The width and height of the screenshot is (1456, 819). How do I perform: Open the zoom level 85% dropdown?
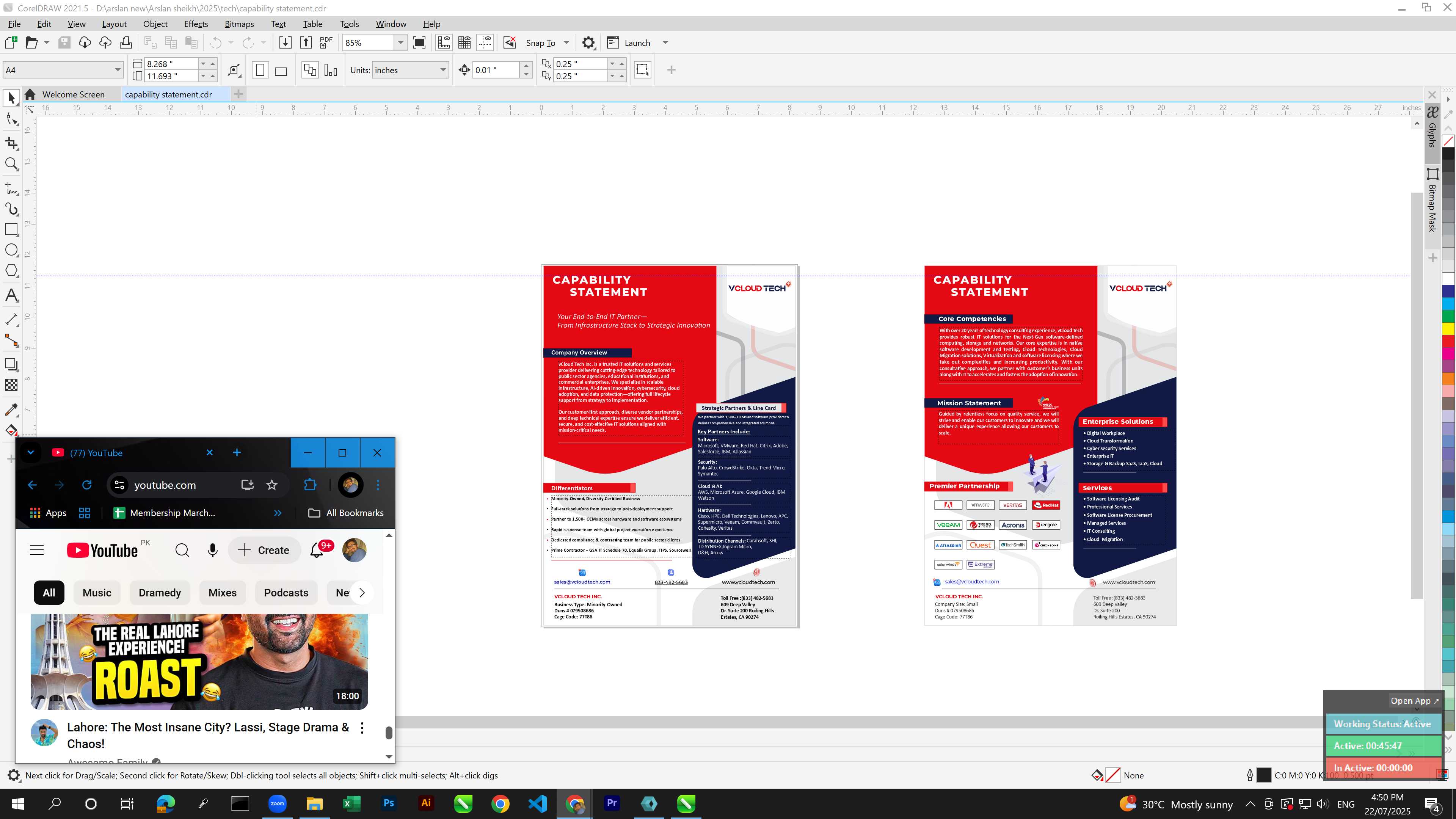(x=401, y=42)
